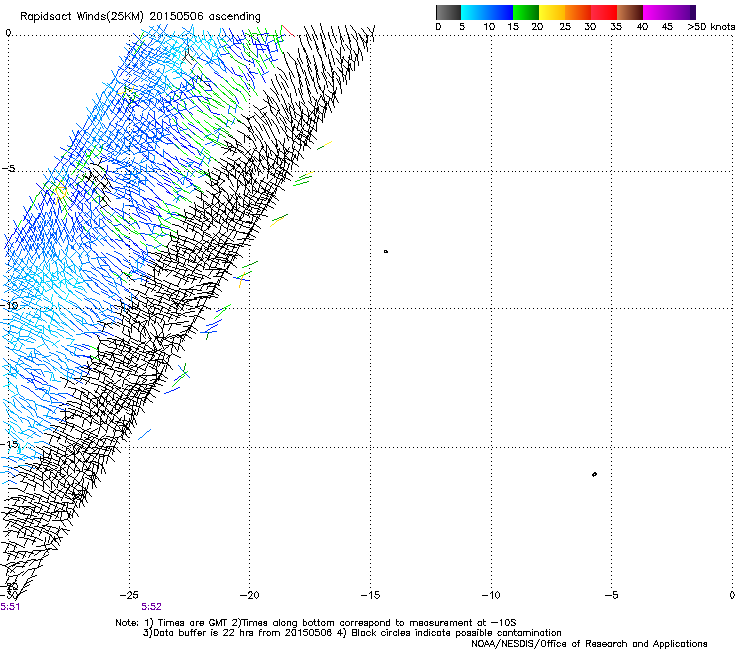Click the purple '5:51' time label

10,607
